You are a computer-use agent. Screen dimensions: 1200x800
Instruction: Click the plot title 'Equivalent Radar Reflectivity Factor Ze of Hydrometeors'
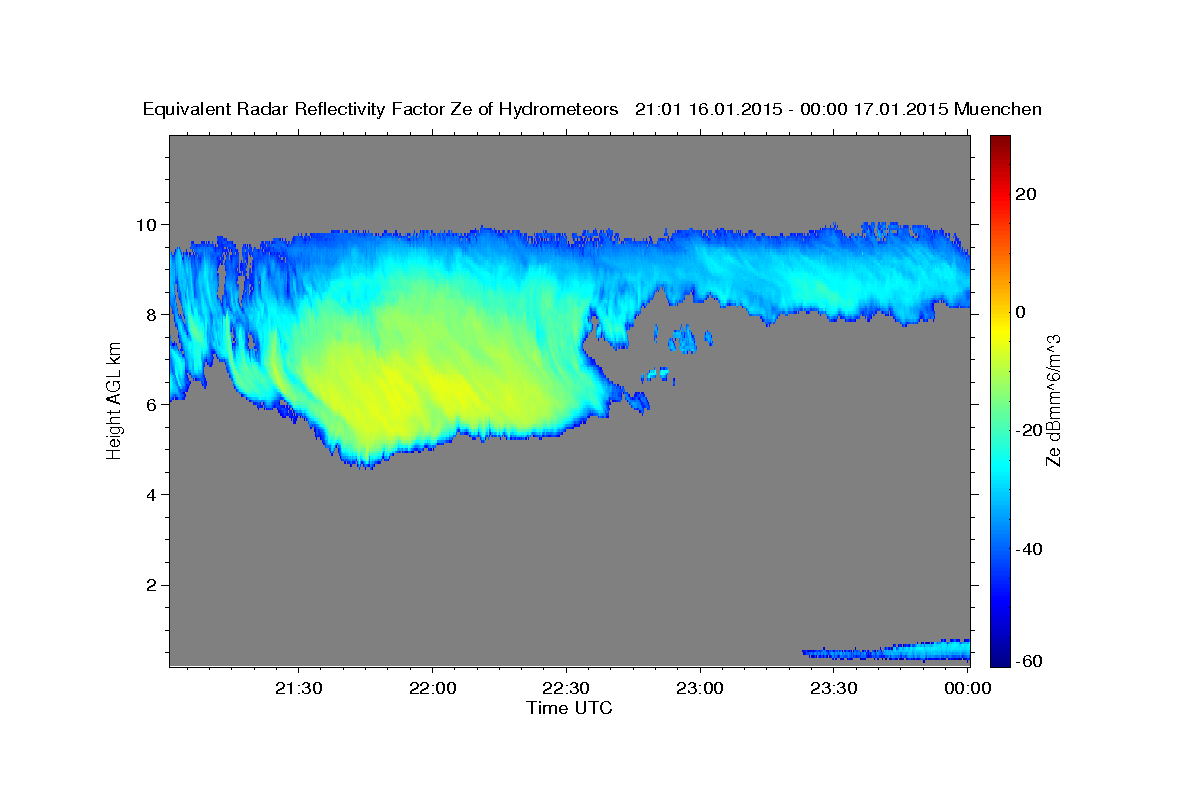tap(380, 109)
